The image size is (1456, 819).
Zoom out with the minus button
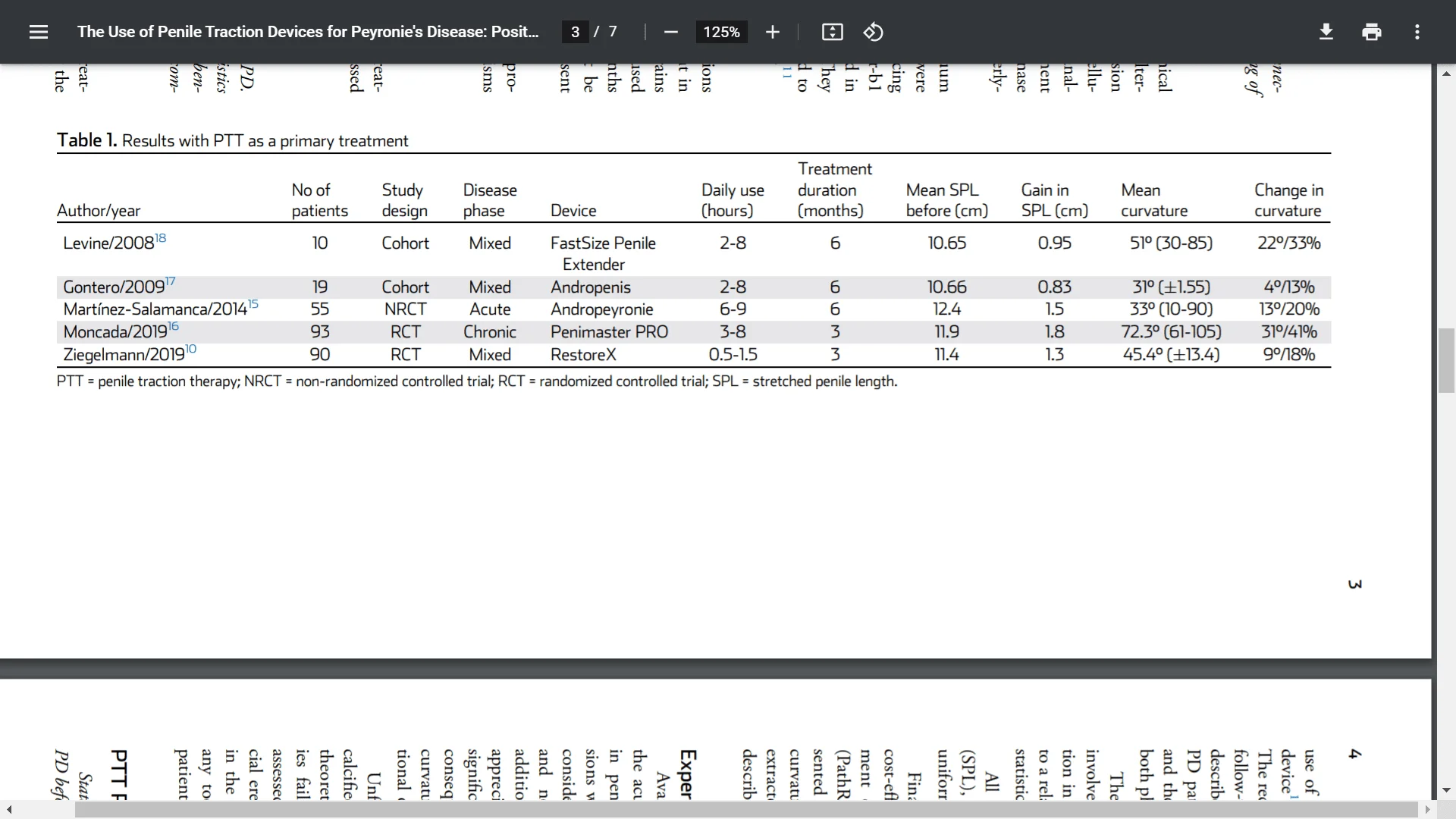point(670,32)
